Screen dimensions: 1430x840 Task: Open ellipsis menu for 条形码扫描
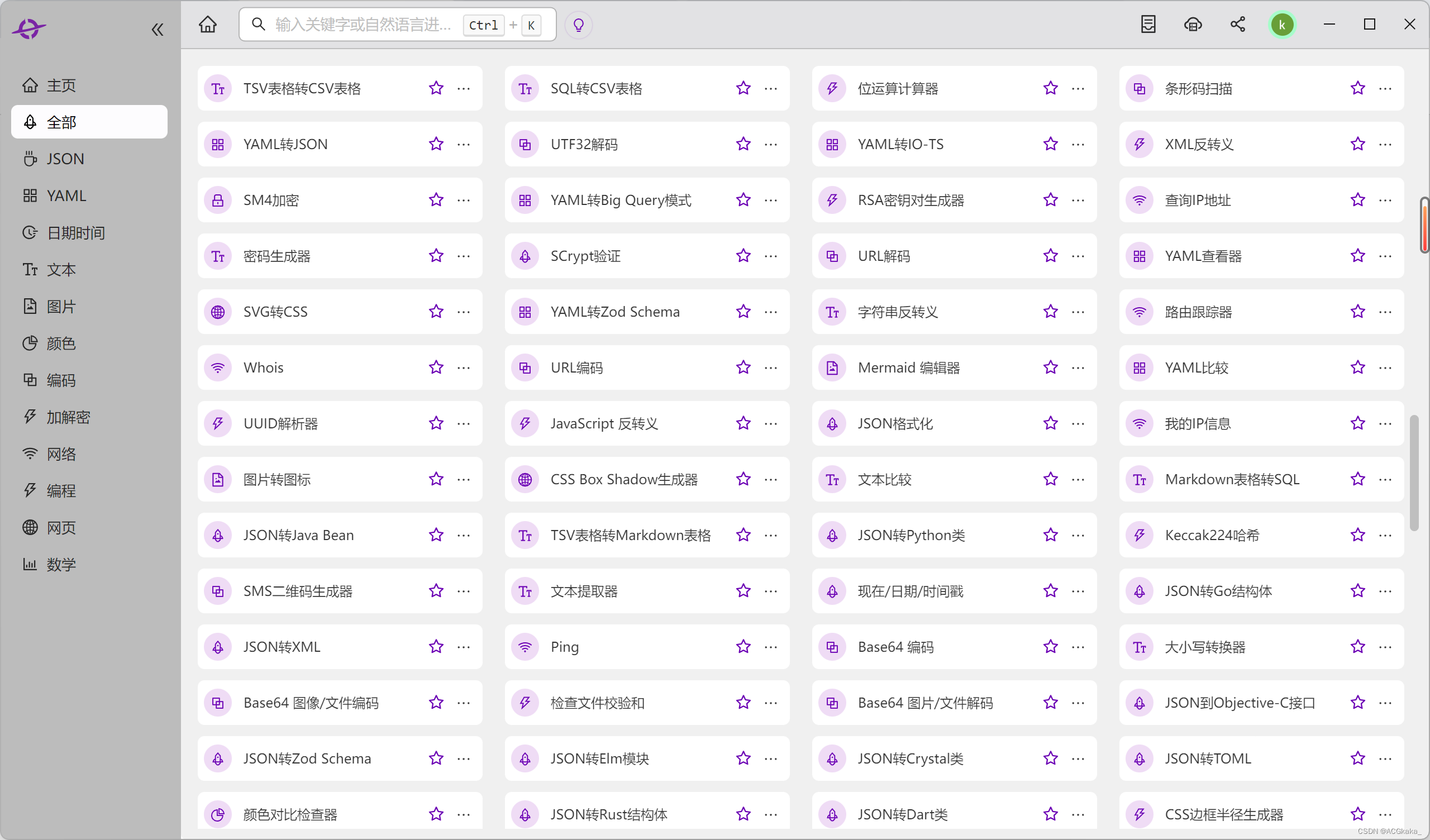pos(1385,89)
